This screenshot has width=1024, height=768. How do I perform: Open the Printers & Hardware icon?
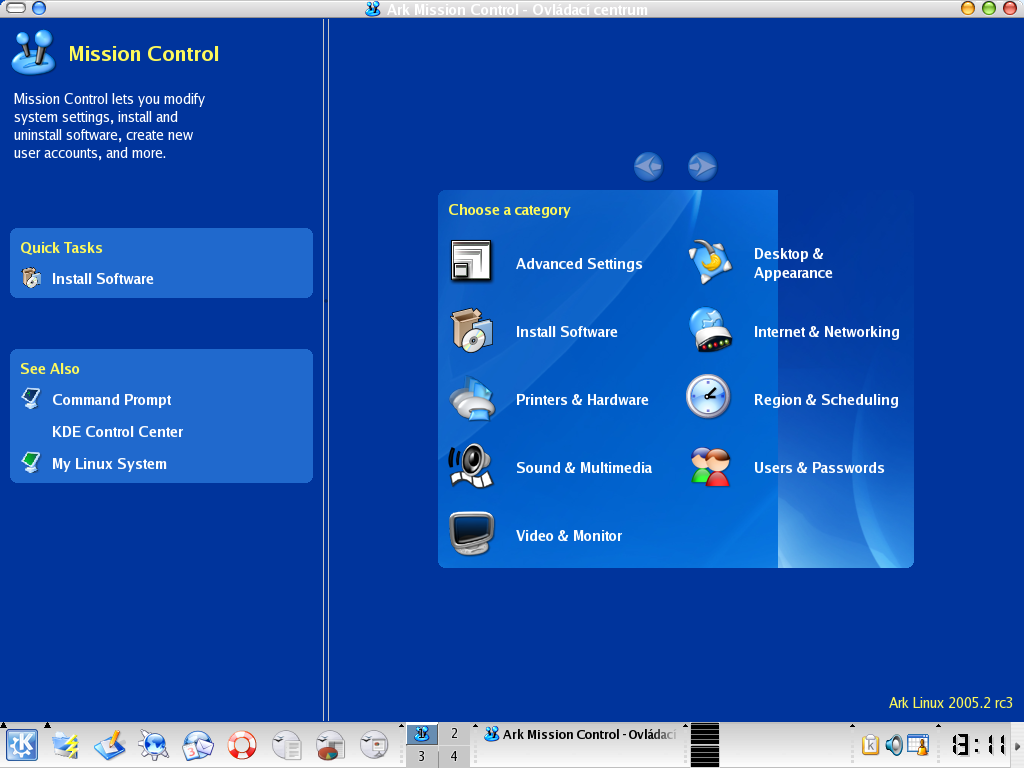[x=472, y=398]
